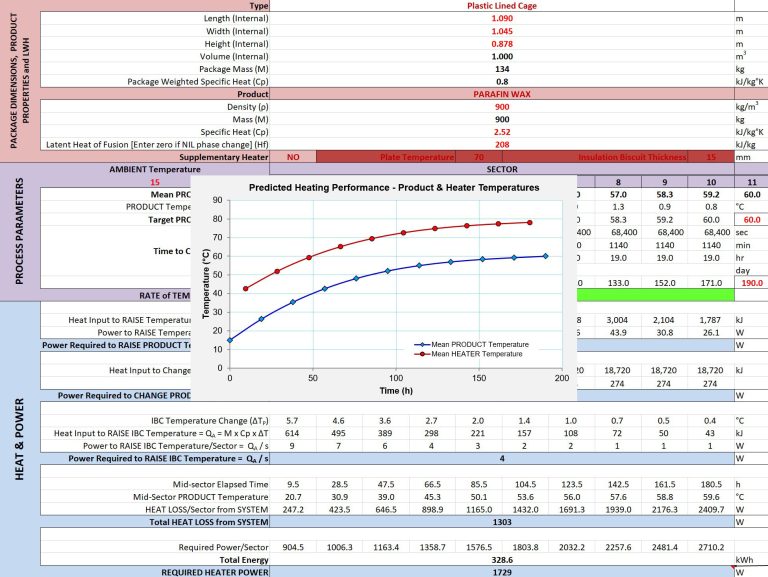This screenshot has width=768, height=577.
Task: Select the 'Mean HEATER Temperature' legend entry
Action: coord(469,354)
